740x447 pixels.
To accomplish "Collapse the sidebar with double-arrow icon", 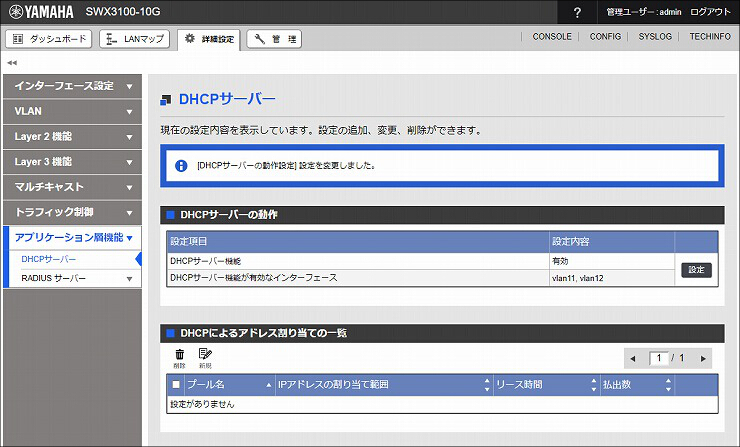I will click(12, 62).
